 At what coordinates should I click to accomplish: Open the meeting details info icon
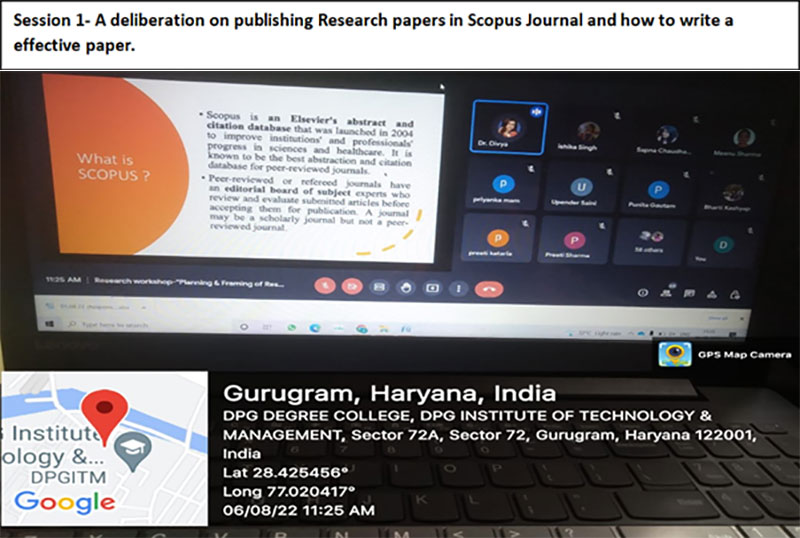pos(643,293)
